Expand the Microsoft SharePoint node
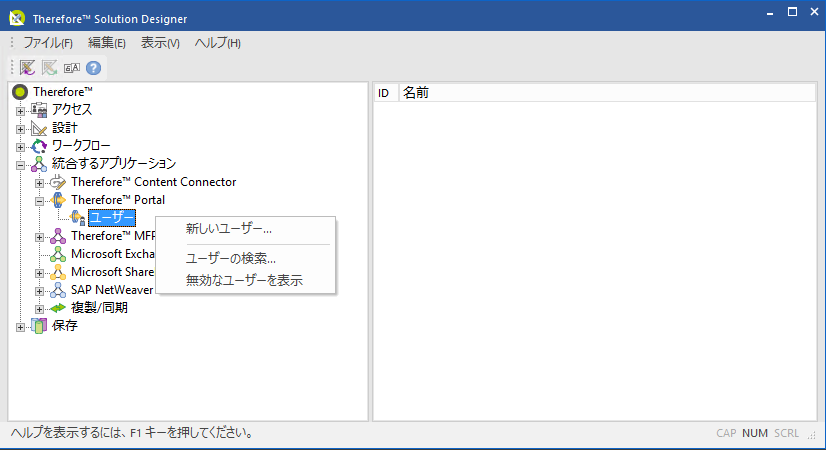 tap(40, 273)
